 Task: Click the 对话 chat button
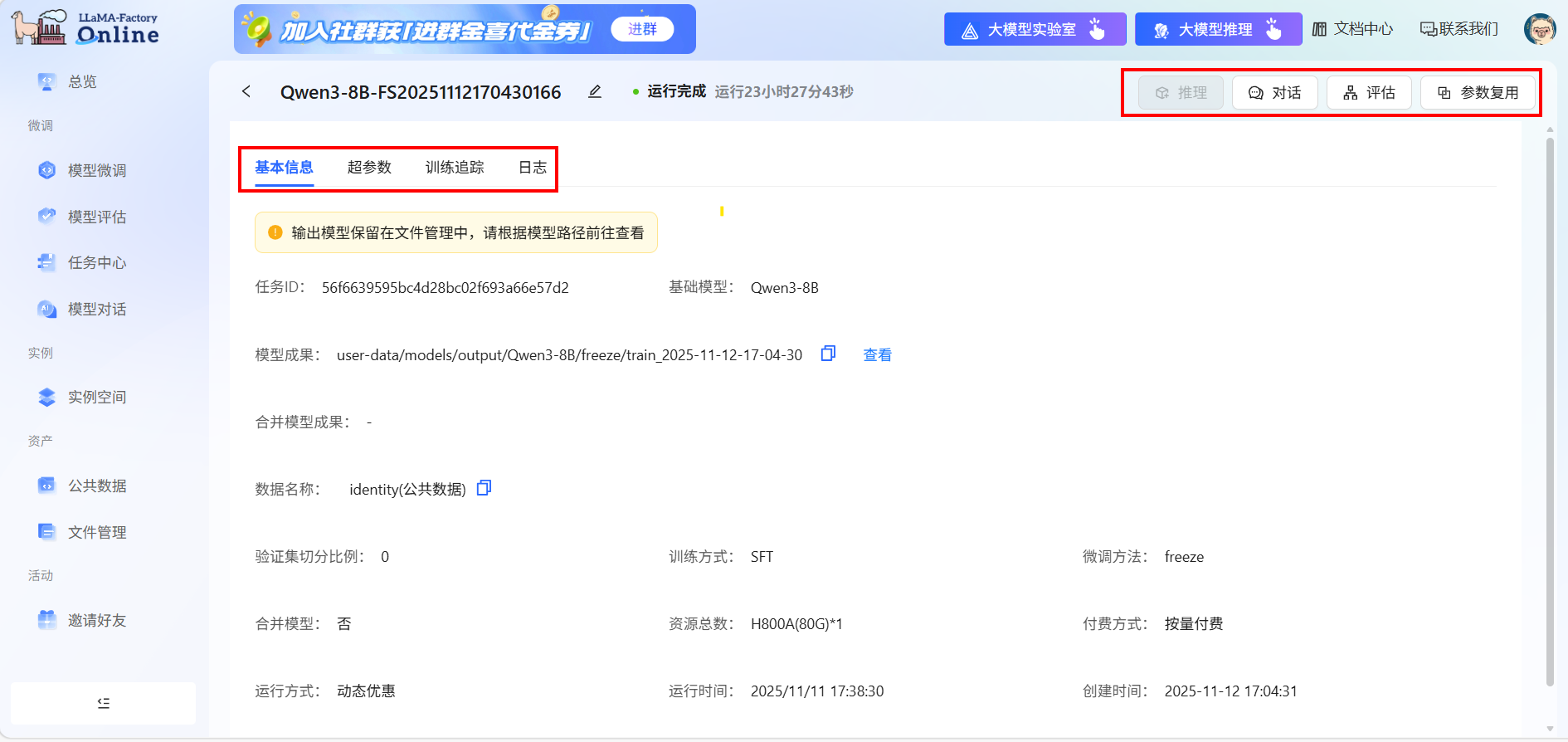click(x=1275, y=92)
